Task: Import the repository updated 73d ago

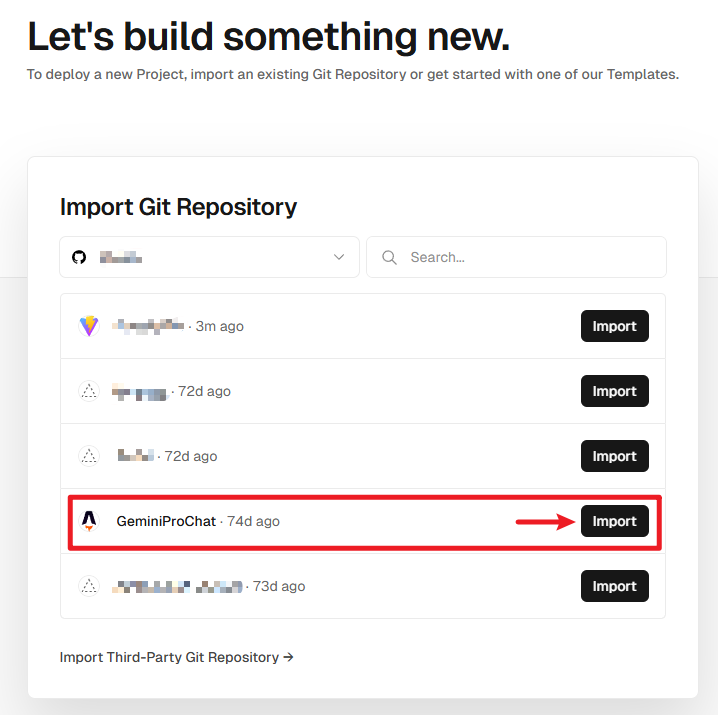Action: 614,586
